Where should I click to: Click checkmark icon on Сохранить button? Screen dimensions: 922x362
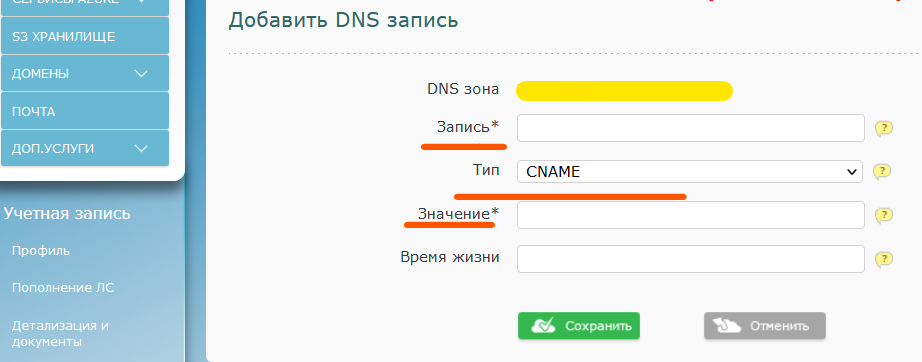pyautogui.click(x=543, y=326)
